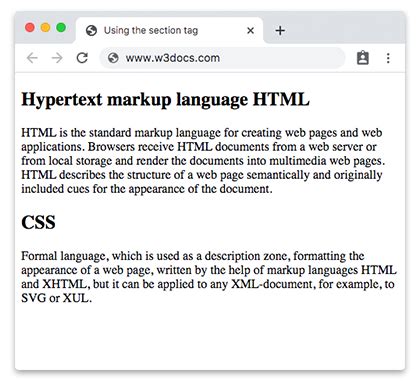The width and height of the screenshot is (420, 381).
Task: Click the green maximize window button
Action: (61, 27)
